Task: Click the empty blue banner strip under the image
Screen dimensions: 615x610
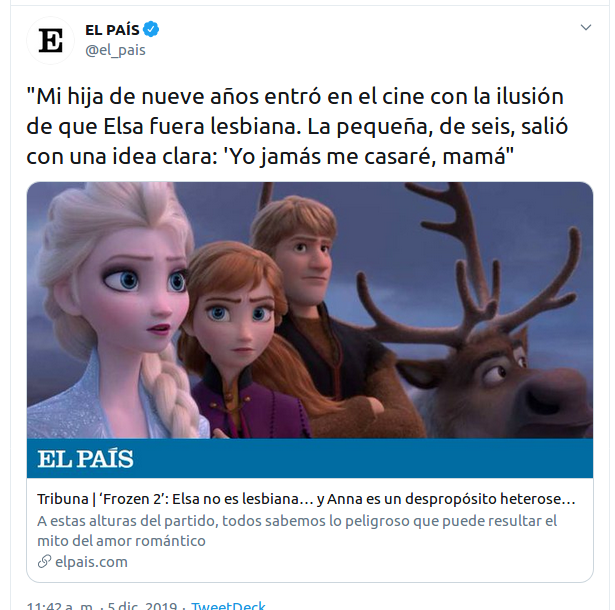Action: (x=363, y=458)
